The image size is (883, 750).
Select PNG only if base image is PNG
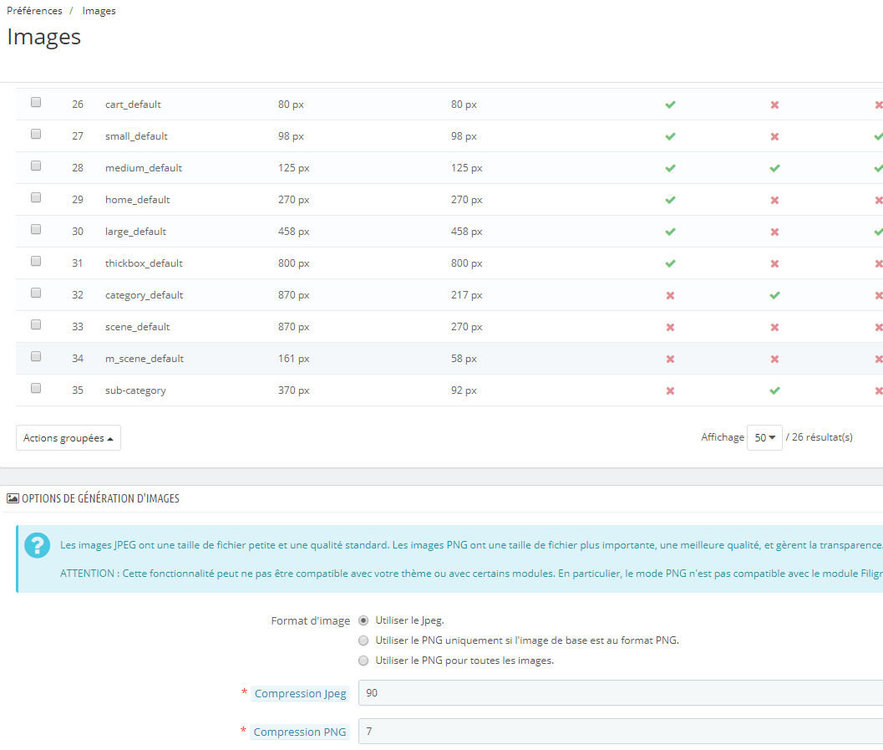[364, 641]
